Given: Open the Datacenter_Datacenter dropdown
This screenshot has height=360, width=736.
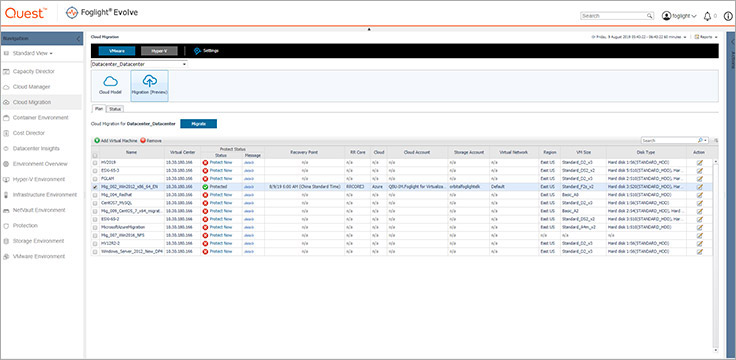Looking at the screenshot, I should (x=139, y=64).
